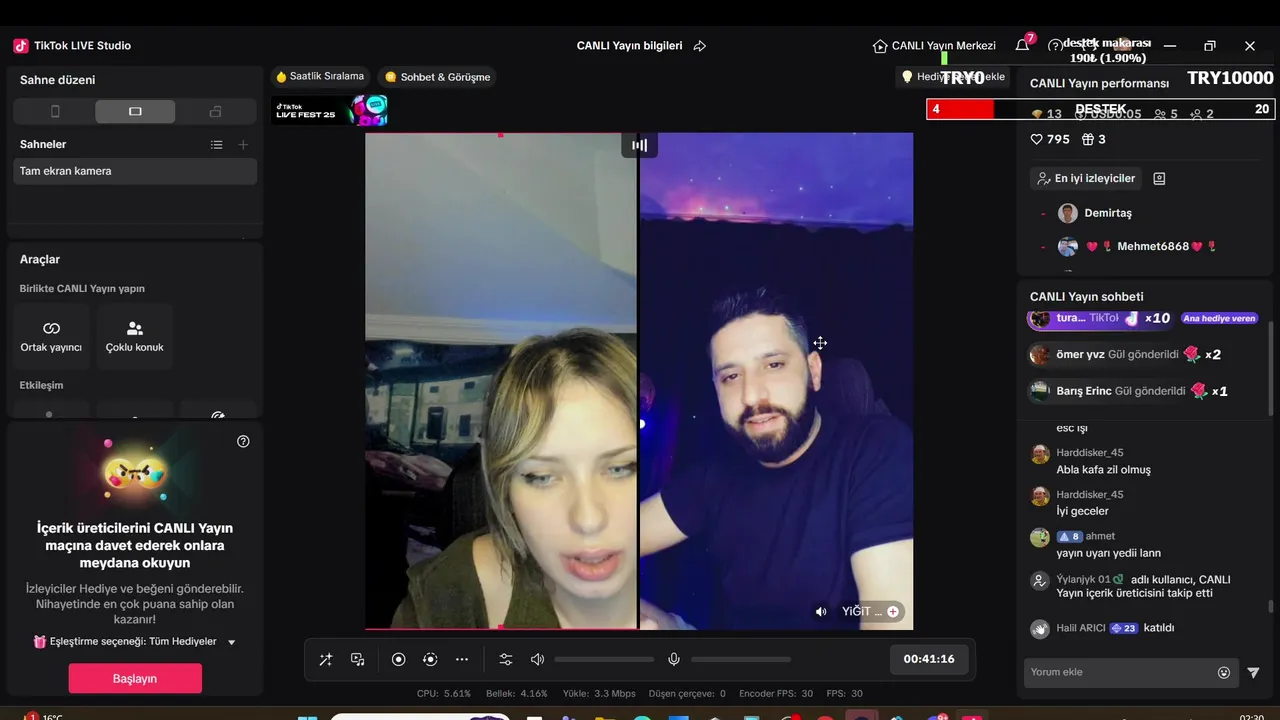Viewport: 1280px width, 720px height.
Task: Adjust the microphone level slider
Action: [741, 659]
